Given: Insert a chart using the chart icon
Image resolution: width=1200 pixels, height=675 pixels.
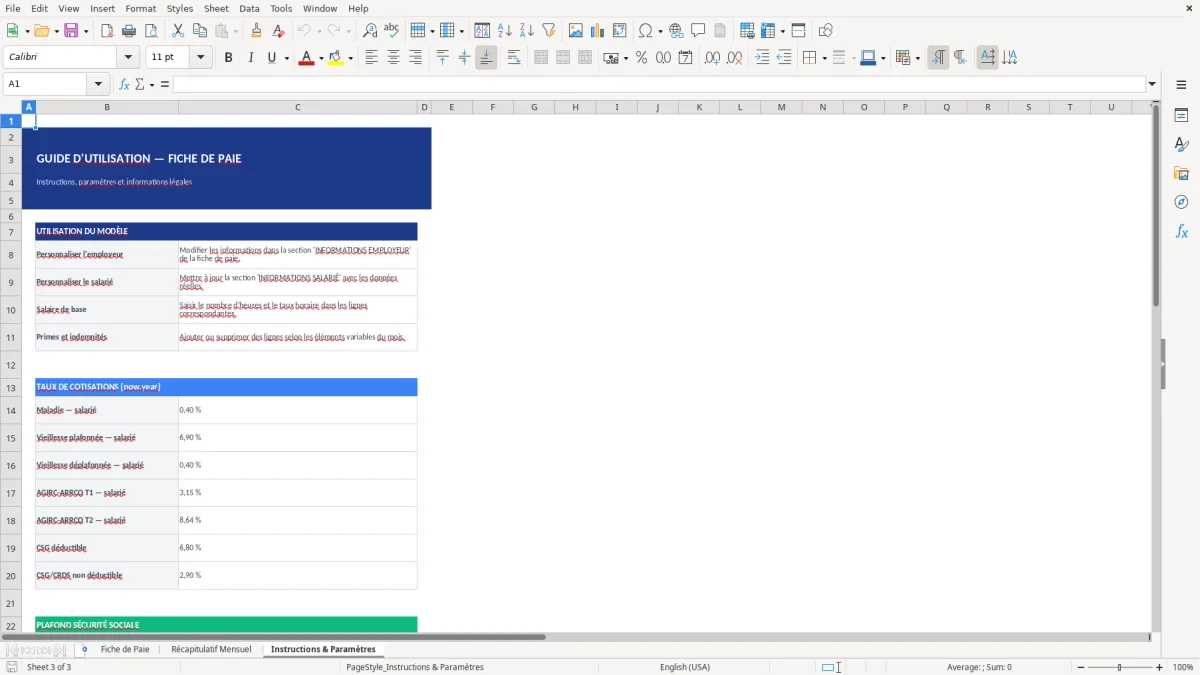Looking at the screenshot, I should (597, 30).
